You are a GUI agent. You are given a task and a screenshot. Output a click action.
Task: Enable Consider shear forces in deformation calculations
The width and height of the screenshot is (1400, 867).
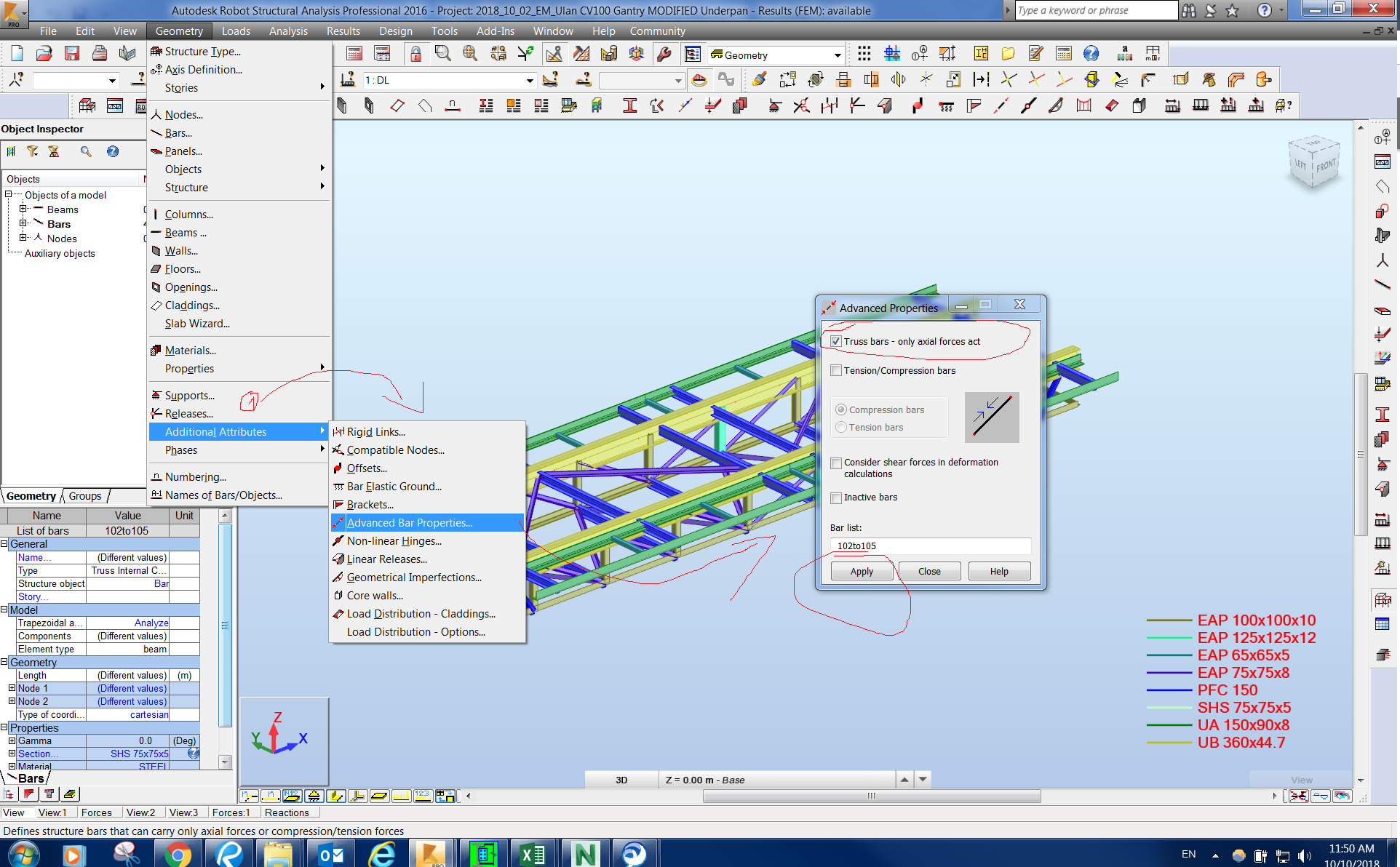point(835,463)
